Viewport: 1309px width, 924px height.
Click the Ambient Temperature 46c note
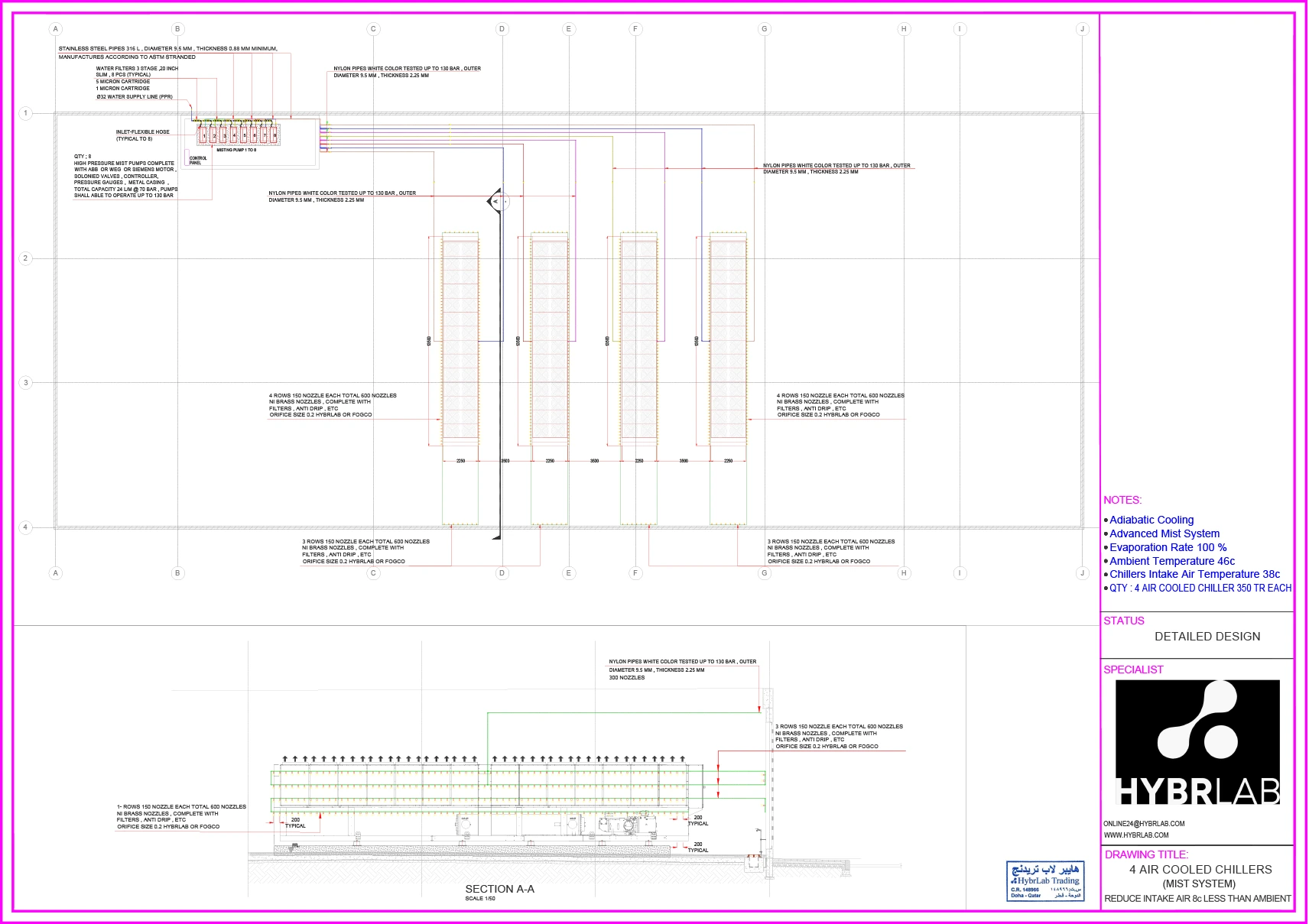1172,561
